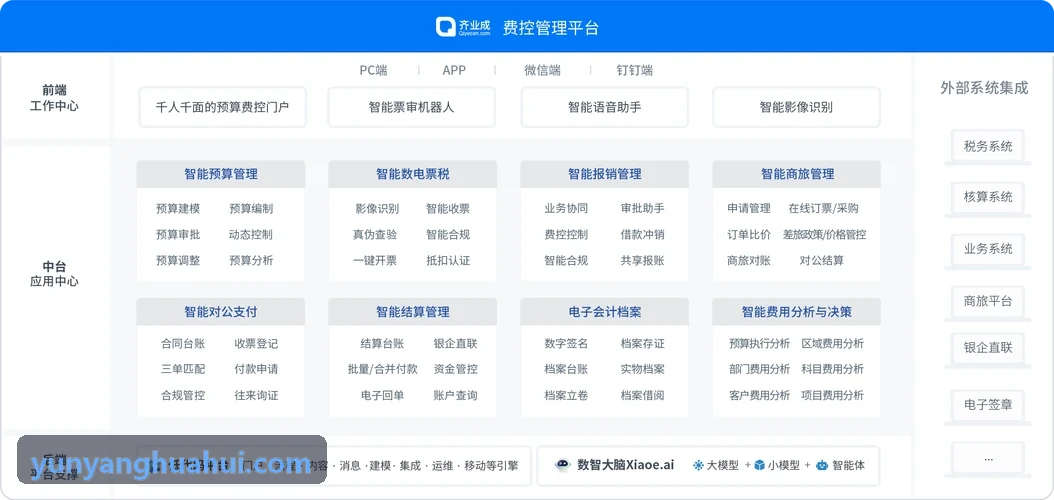Click the 共享报账 item
The height and width of the screenshot is (500, 1054).
pos(643,260)
